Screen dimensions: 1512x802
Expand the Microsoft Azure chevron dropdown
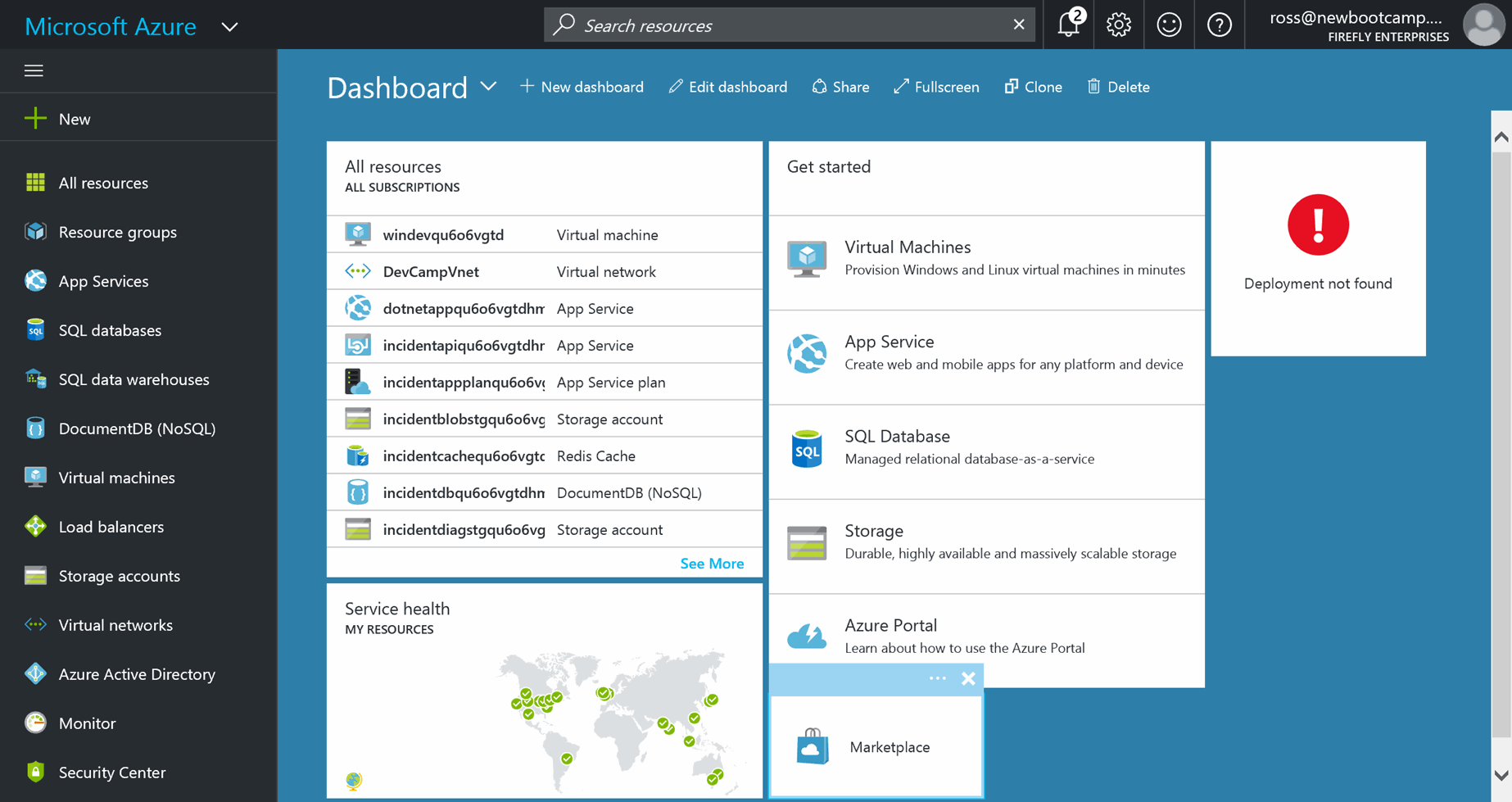coord(230,27)
